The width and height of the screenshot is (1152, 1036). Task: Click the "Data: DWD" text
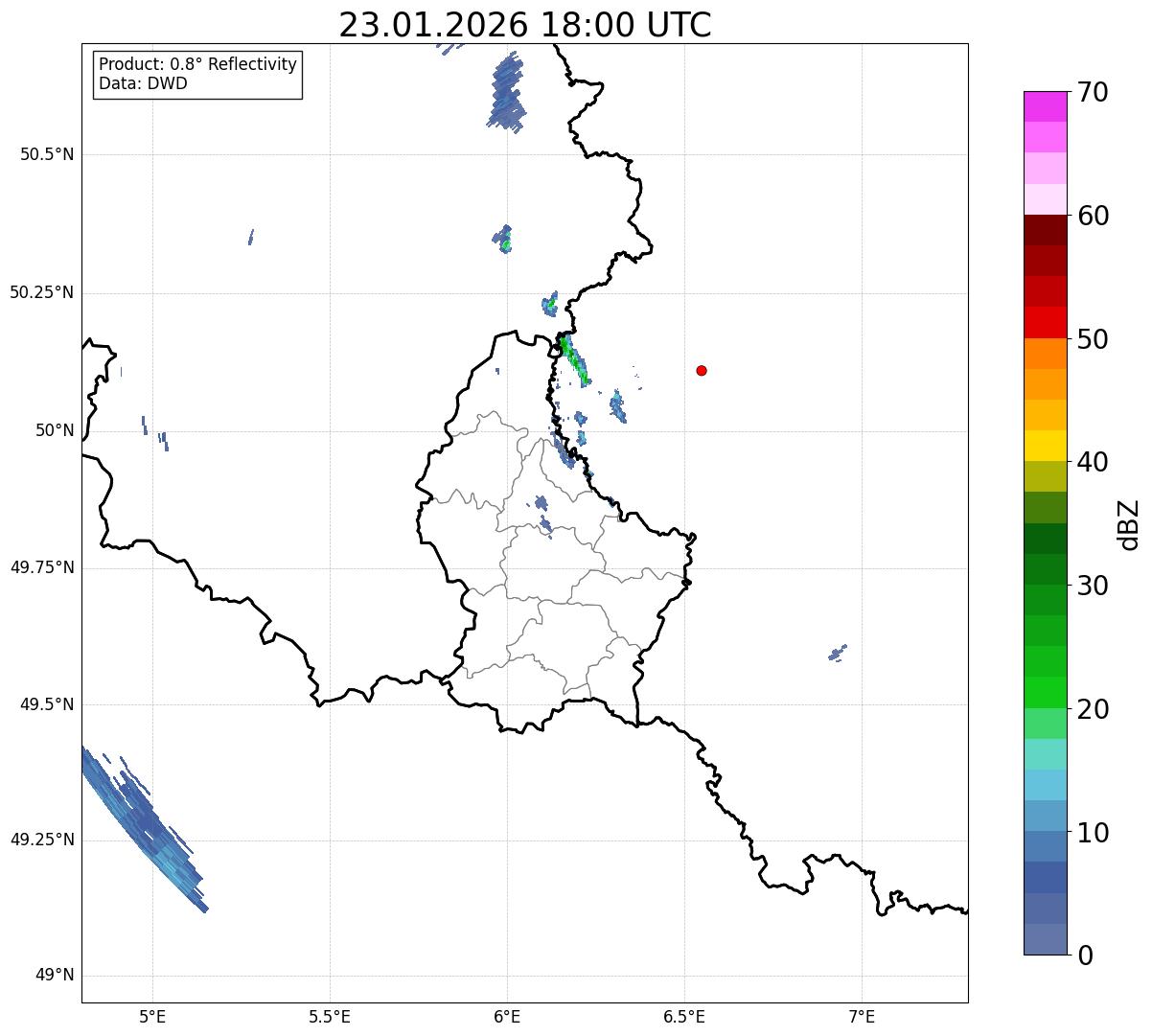143,83
